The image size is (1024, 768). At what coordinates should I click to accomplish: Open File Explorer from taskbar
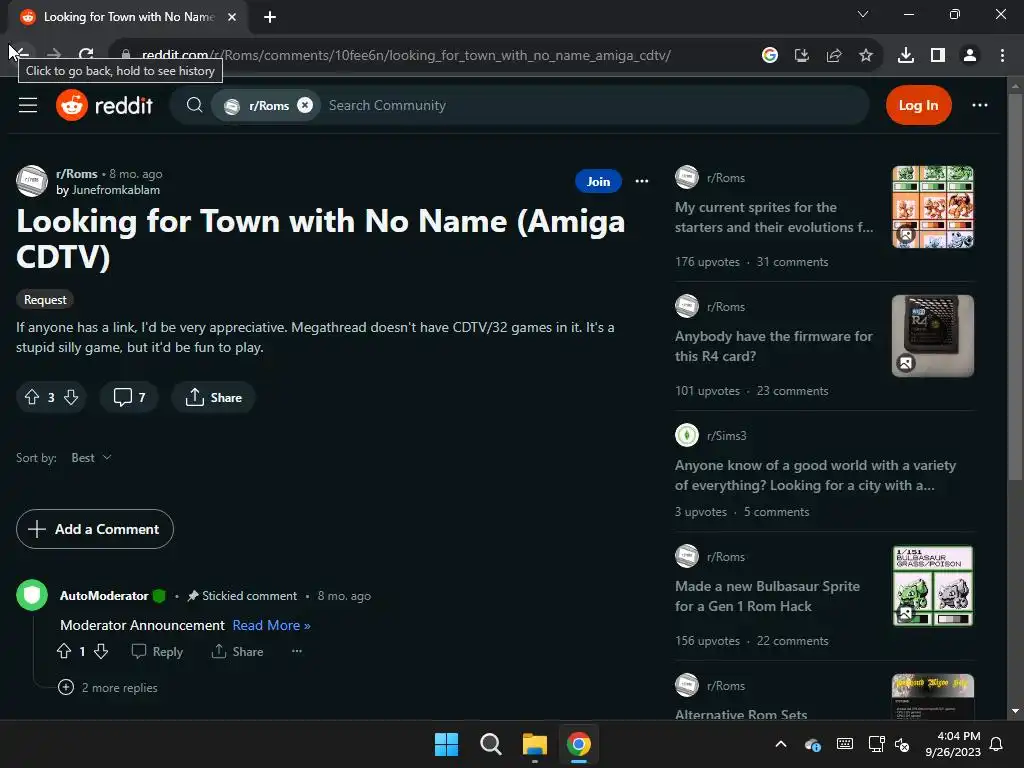(x=535, y=744)
